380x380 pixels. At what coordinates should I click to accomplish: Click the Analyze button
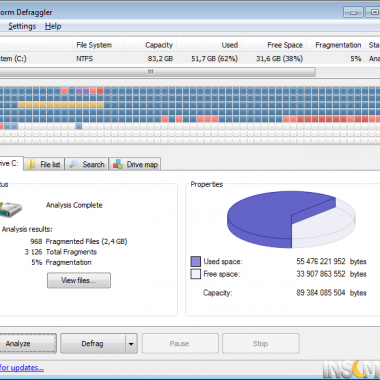click(28, 343)
